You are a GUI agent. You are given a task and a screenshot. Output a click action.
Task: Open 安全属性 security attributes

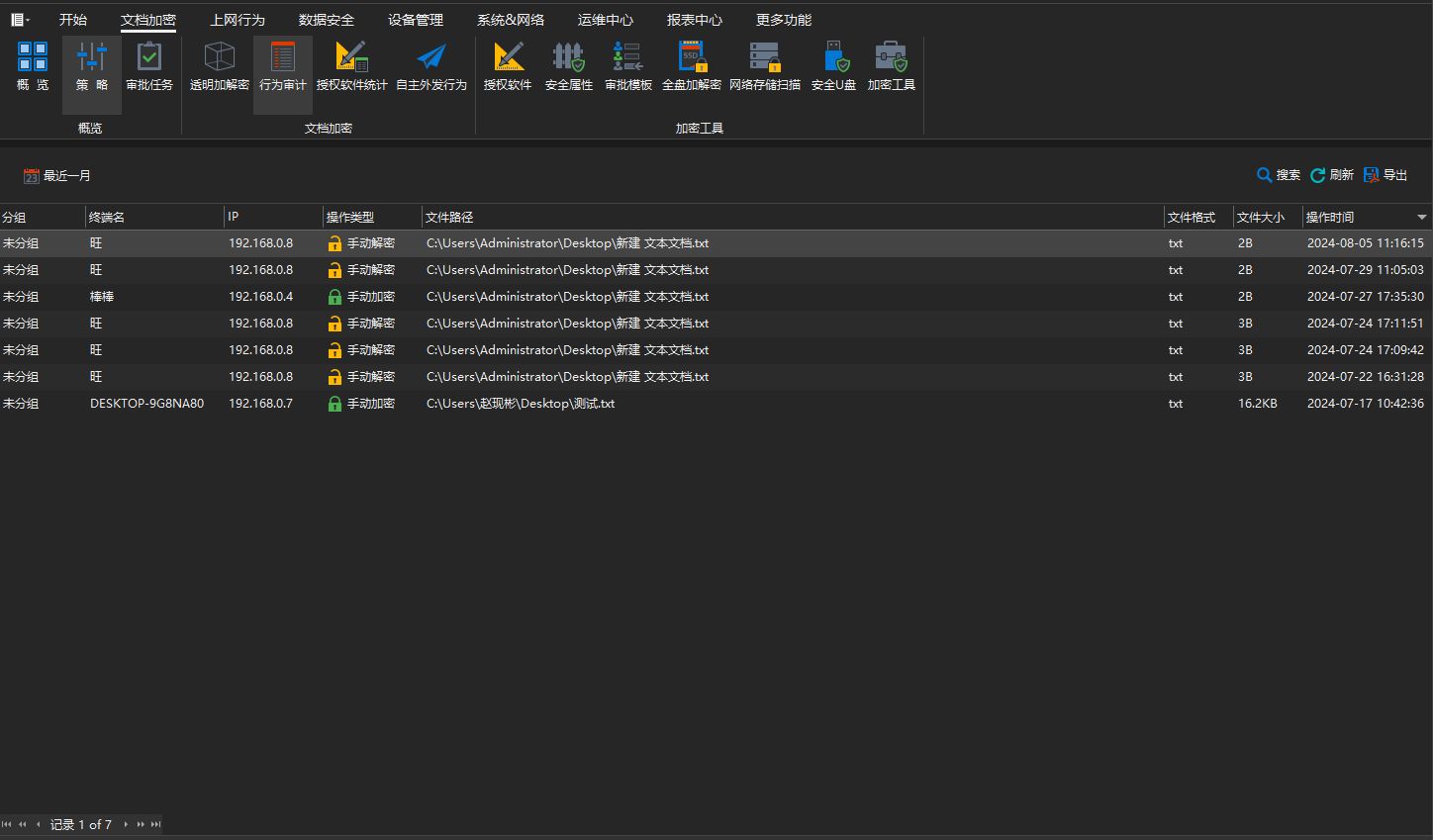click(x=569, y=66)
